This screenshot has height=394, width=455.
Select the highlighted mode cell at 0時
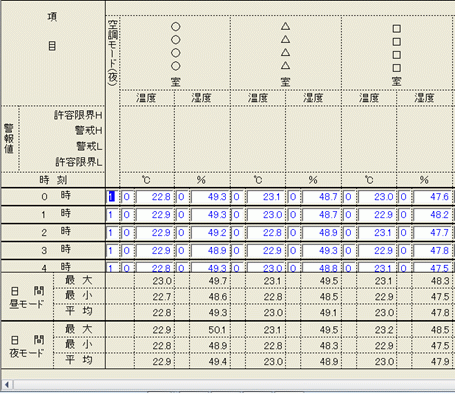[x=112, y=197]
